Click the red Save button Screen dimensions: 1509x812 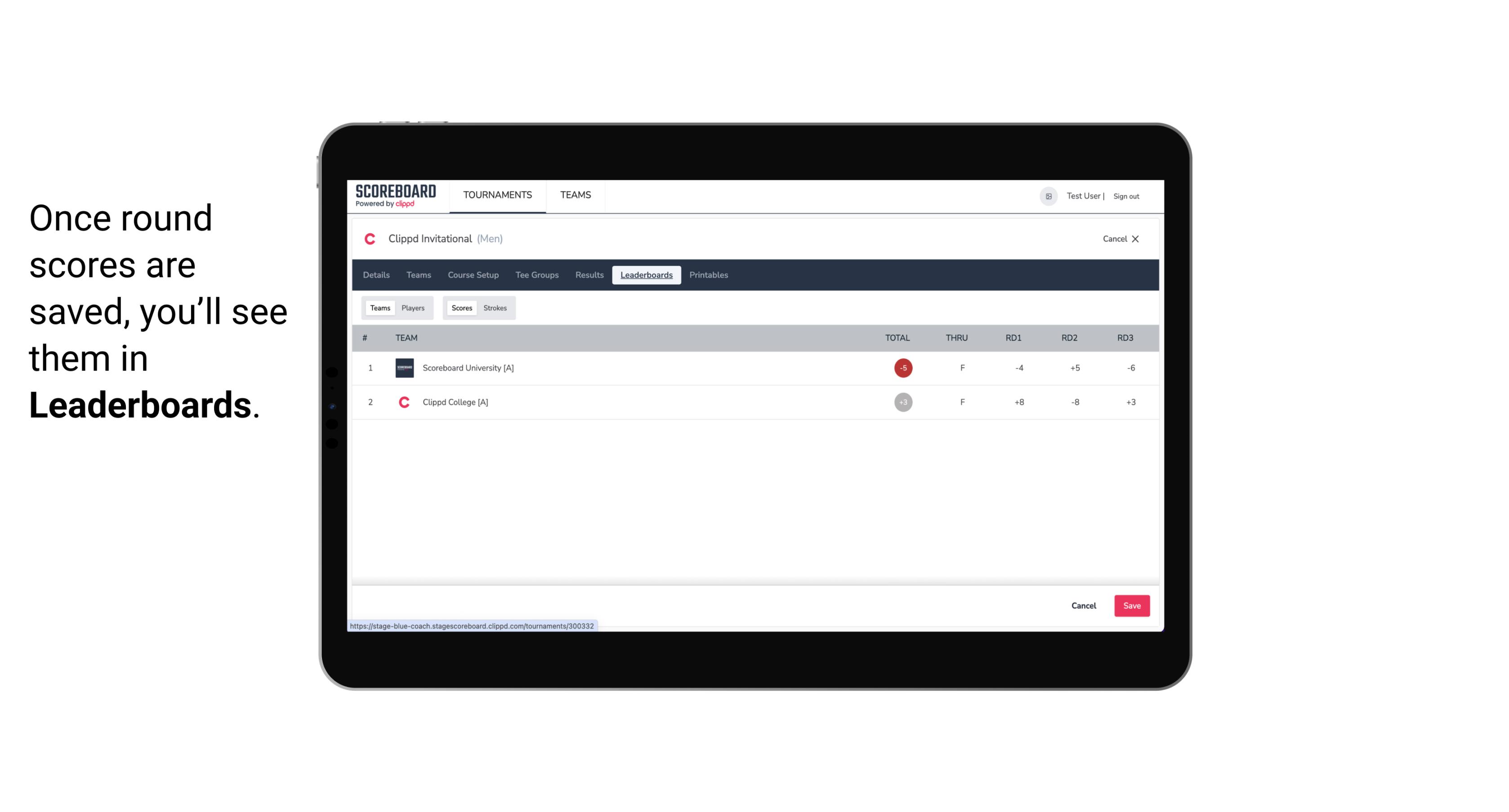(1131, 605)
